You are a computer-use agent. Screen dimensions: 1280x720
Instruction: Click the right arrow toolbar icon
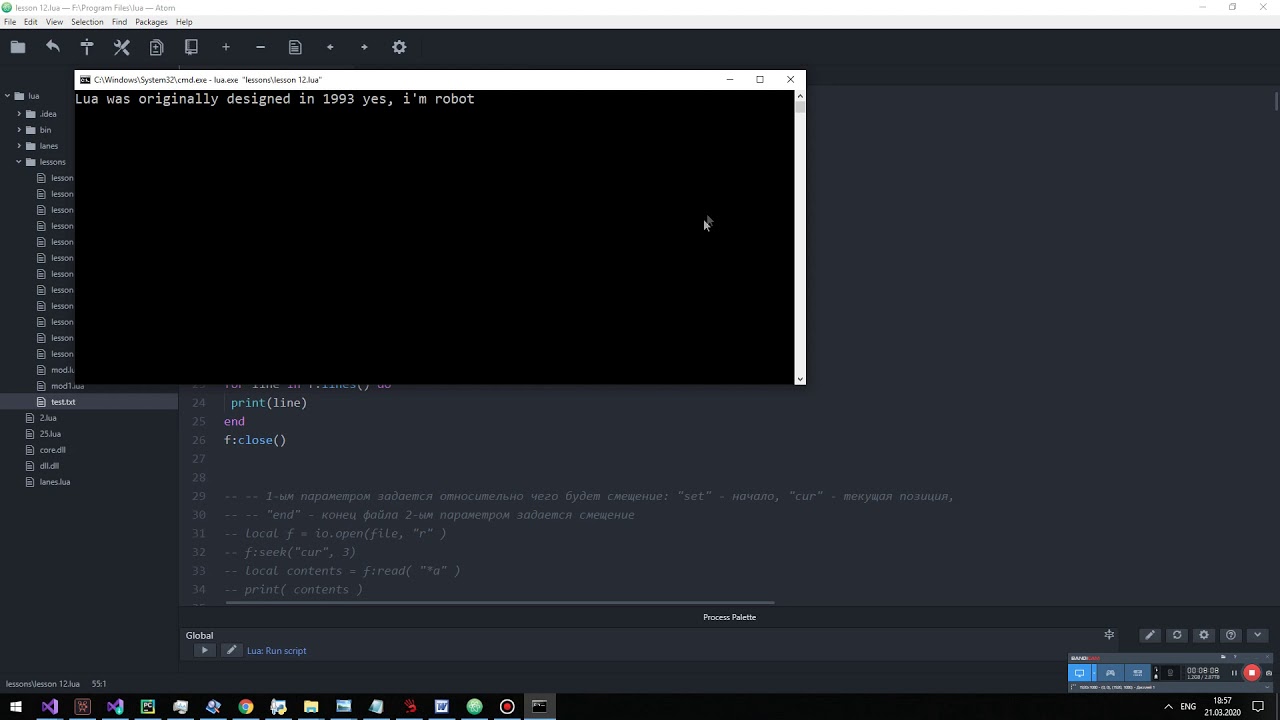pyautogui.click(x=364, y=47)
